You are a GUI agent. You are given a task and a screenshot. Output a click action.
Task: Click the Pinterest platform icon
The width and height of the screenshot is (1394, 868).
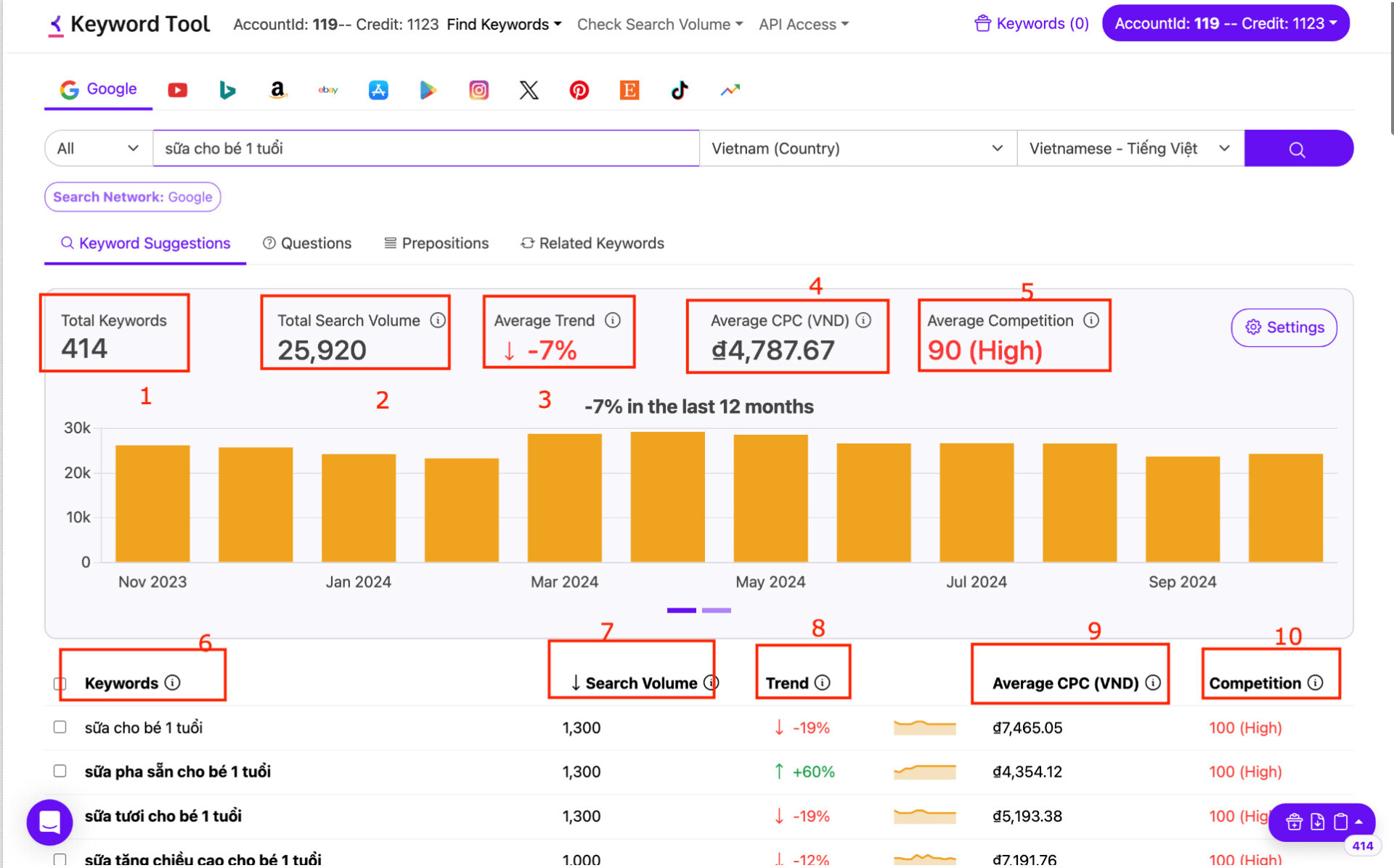579,89
